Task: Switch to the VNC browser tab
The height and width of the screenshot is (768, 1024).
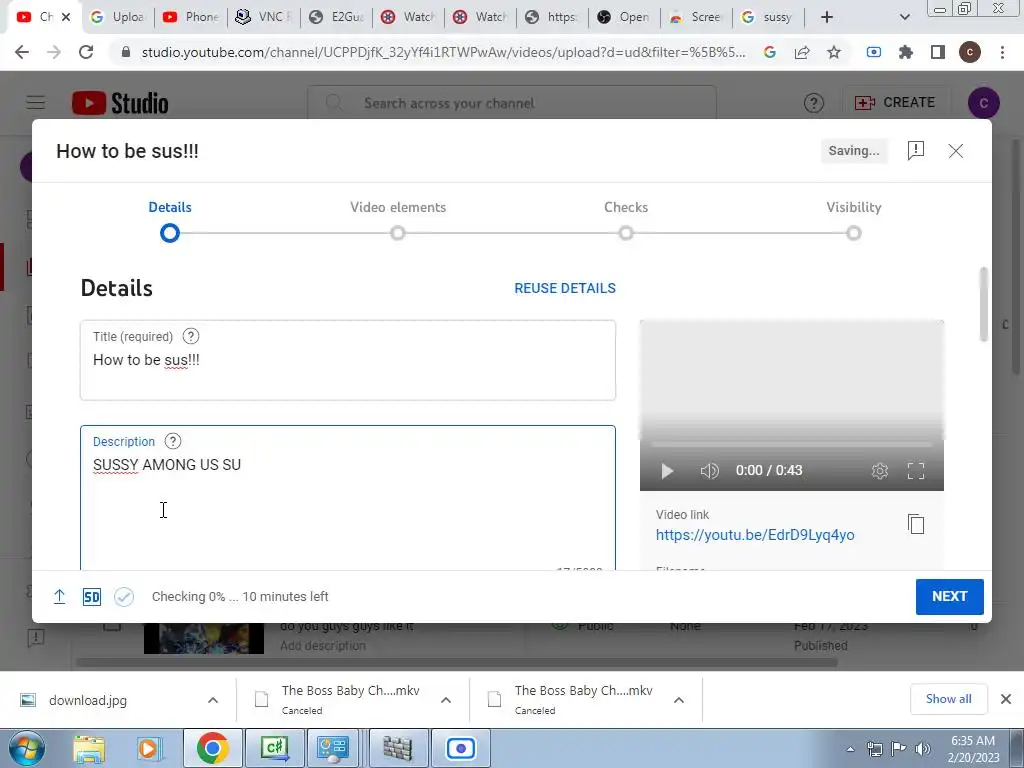Action: click(x=263, y=17)
